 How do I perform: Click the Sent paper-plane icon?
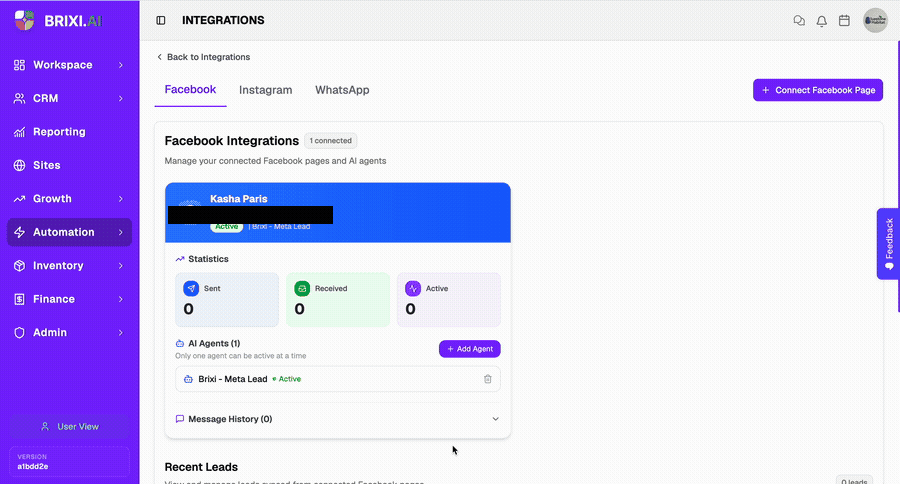(191, 288)
